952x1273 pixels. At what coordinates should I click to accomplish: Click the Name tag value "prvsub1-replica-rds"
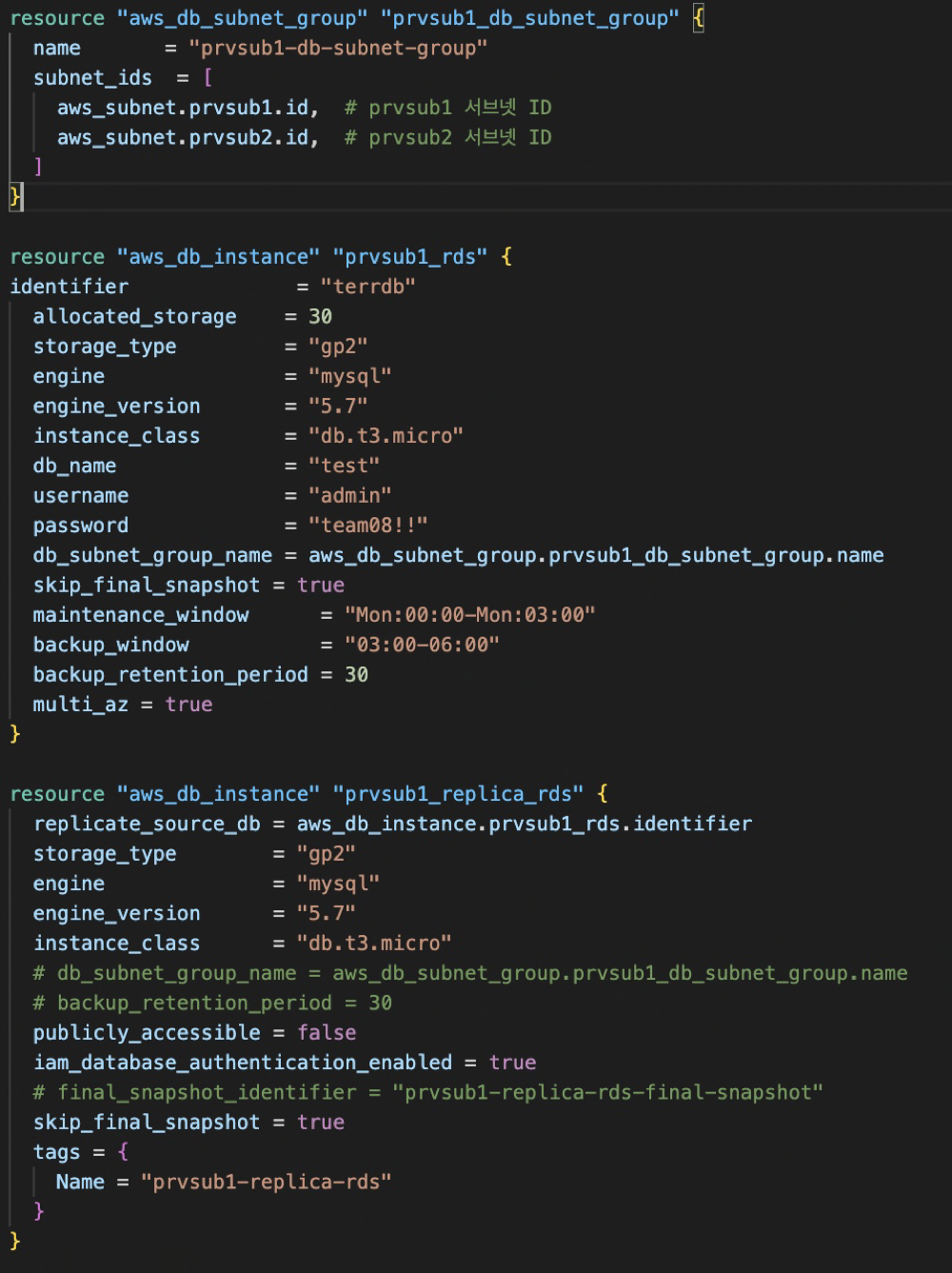(266, 1182)
